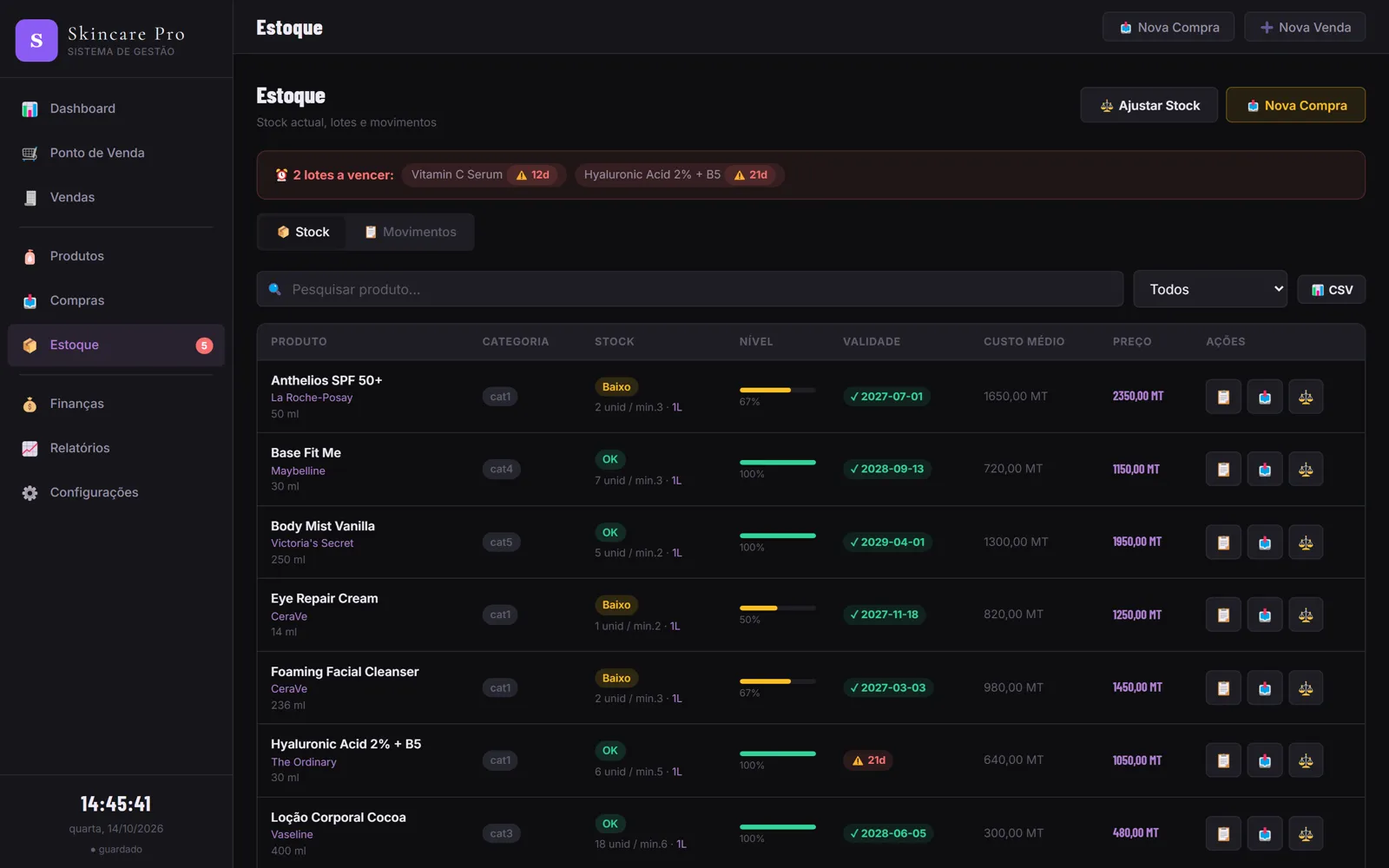Click scales adjust icon for Body Mist Vanilla
Image resolution: width=1389 pixels, height=868 pixels.
coord(1306,542)
